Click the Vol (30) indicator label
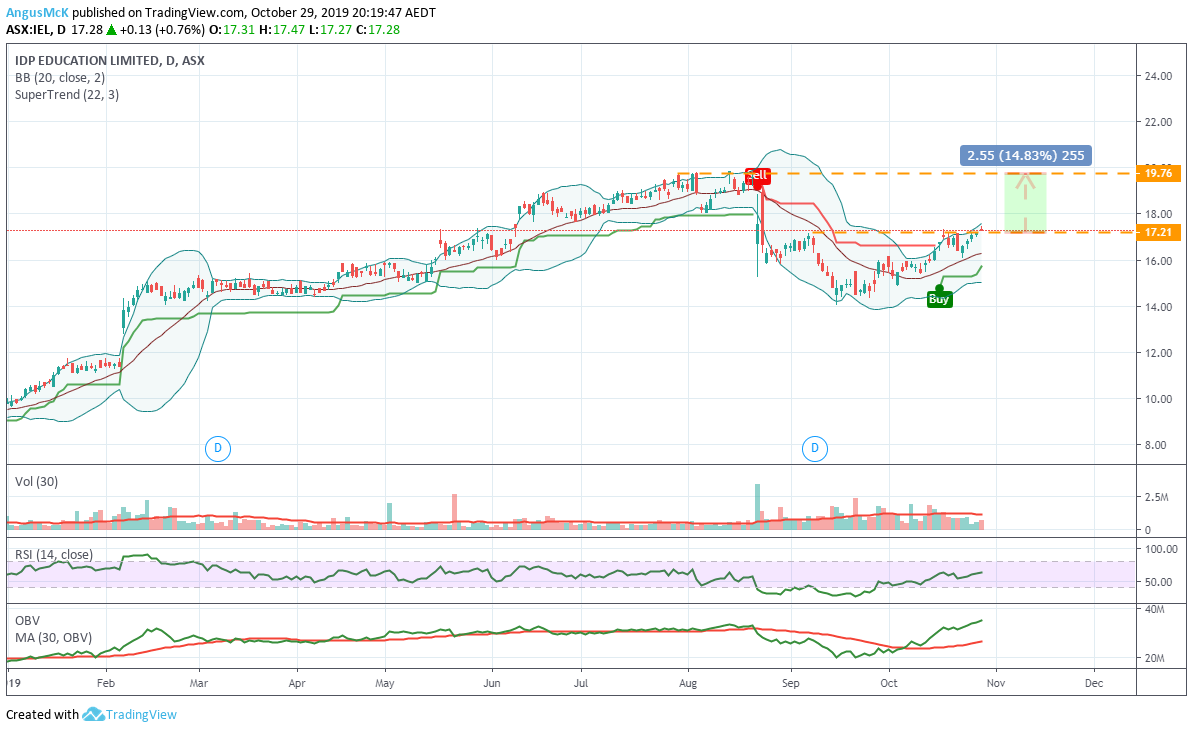Image resolution: width=1193 pixels, height=732 pixels. click(37, 482)
